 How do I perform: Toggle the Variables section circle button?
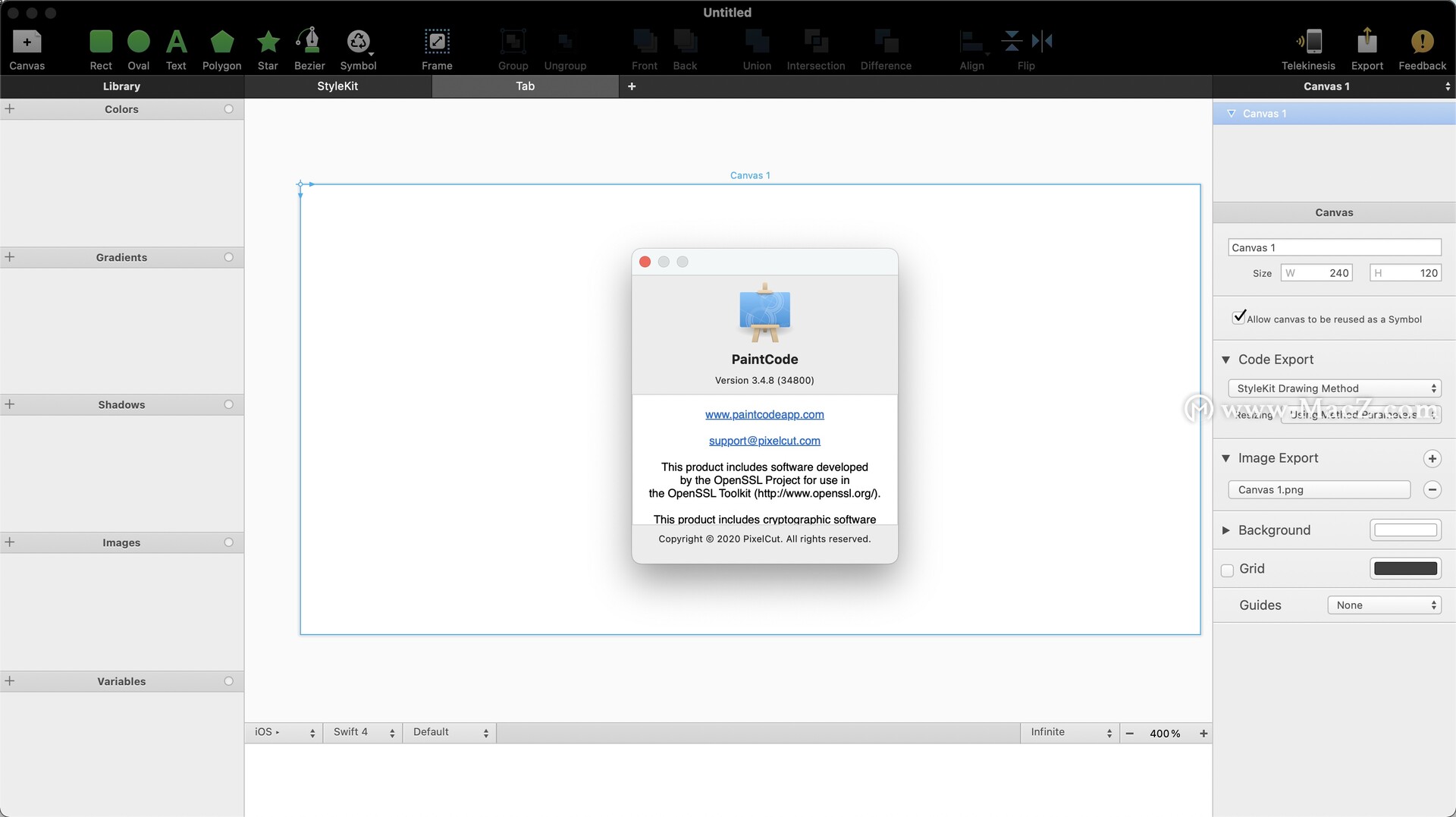point(228,681)
